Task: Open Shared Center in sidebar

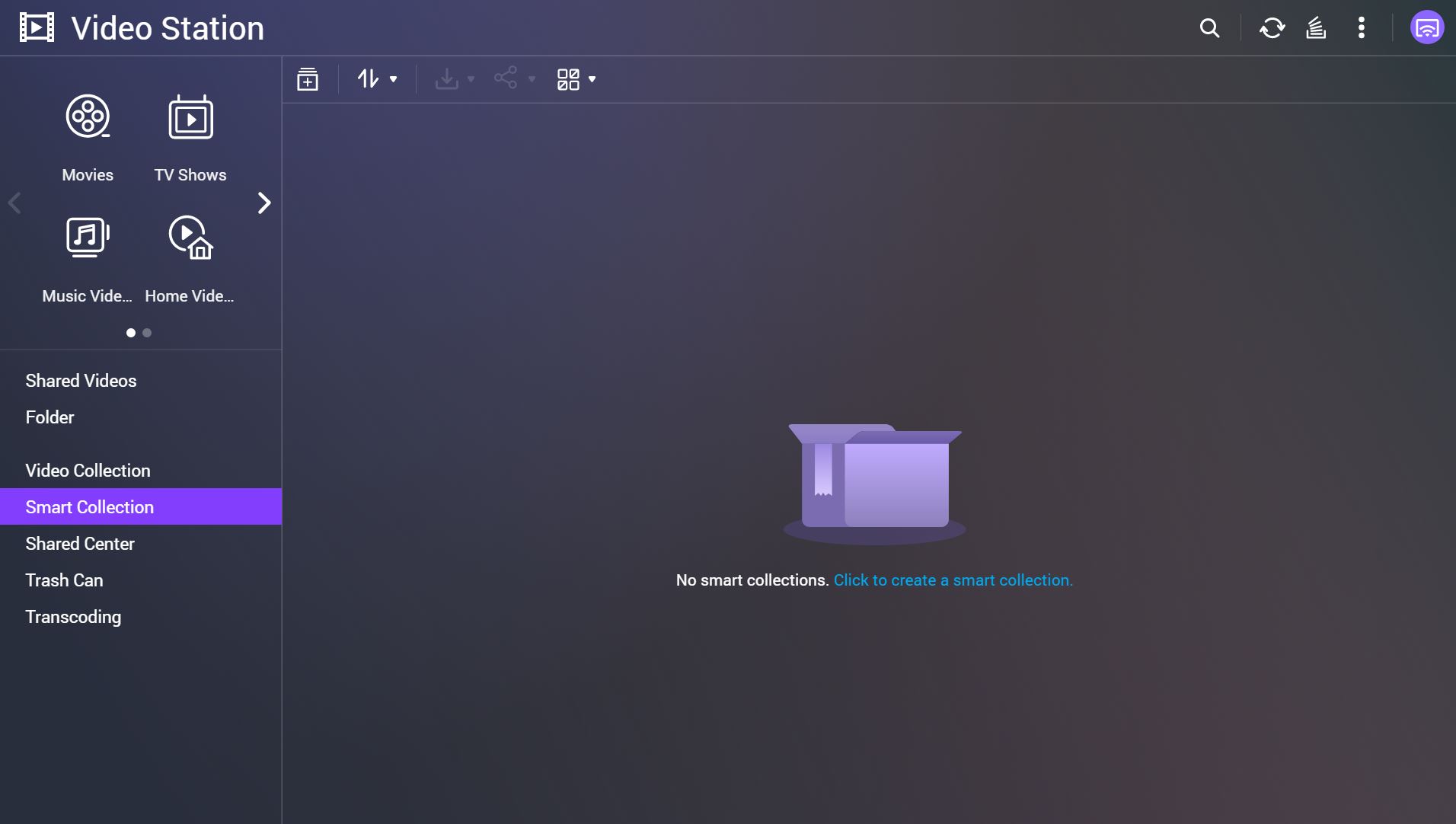Action: [141, 544]
